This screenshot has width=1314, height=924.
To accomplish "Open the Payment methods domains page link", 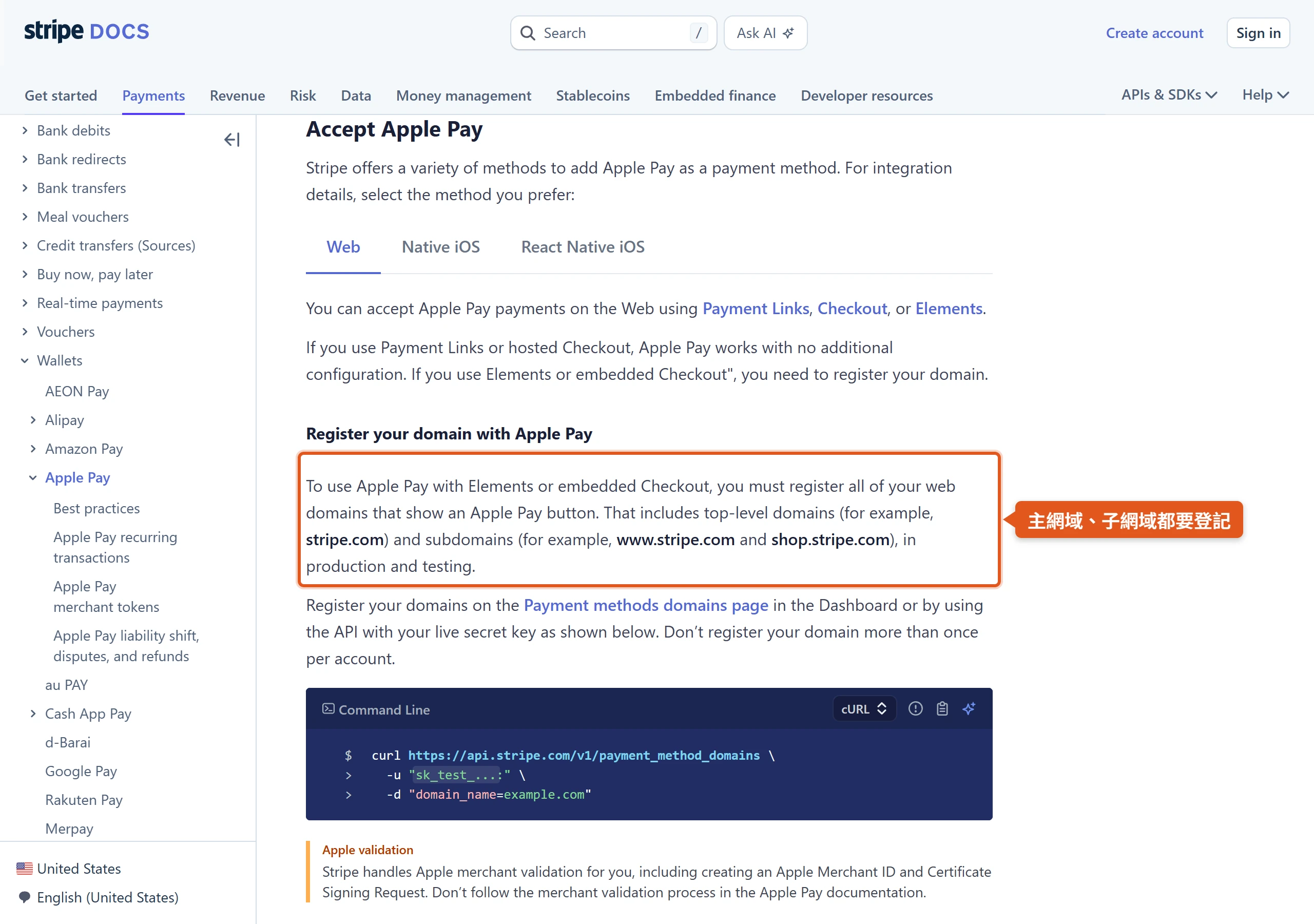I will pos(646,606).
